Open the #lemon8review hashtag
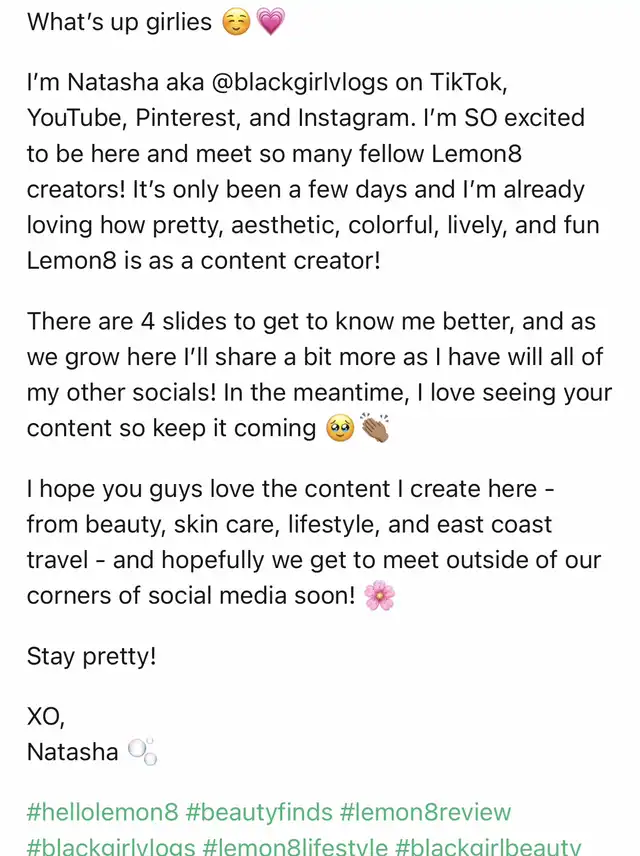Viewport: 640px width, 856px height. [425, 812]
